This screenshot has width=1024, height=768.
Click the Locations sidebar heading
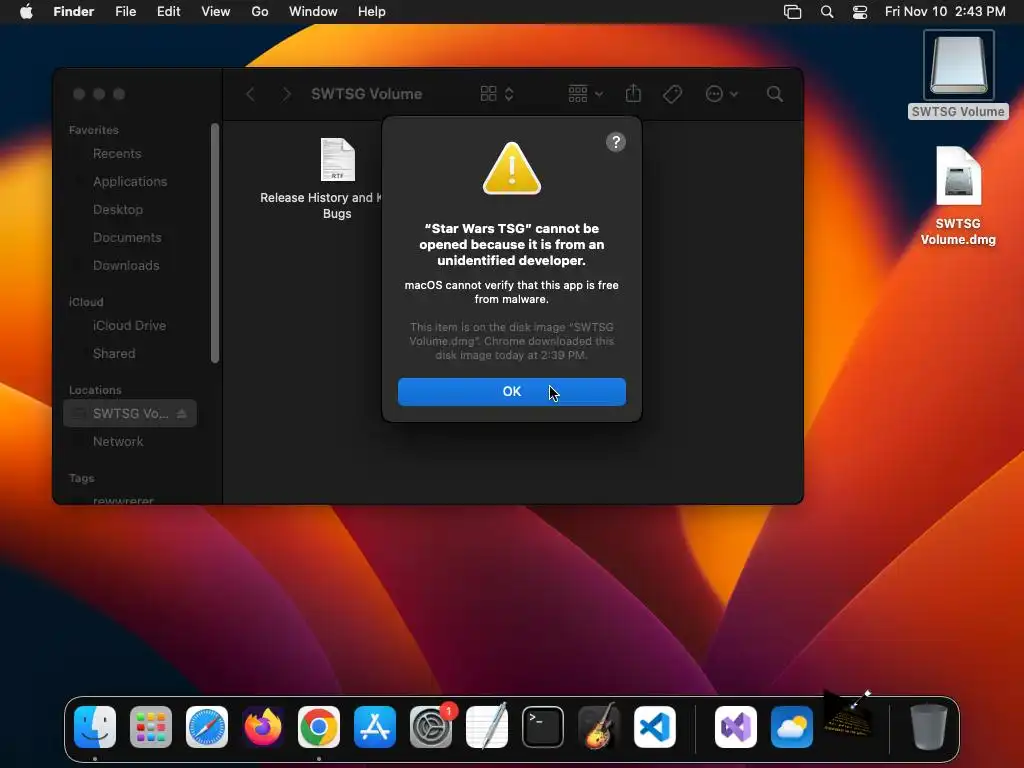pyautogui.click(x=95, y=390)
